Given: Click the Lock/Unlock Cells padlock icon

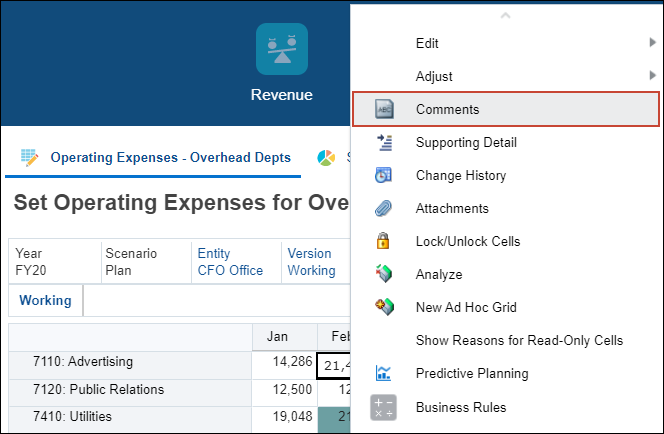Looking at the screenshot, I should [x=383, y=241].
